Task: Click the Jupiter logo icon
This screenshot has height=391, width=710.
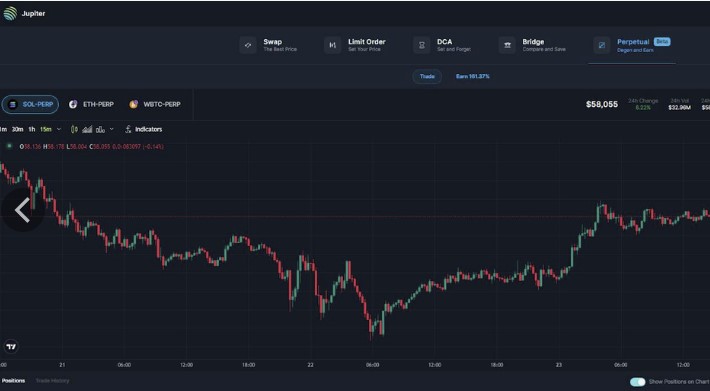Action: coord(10,14)
